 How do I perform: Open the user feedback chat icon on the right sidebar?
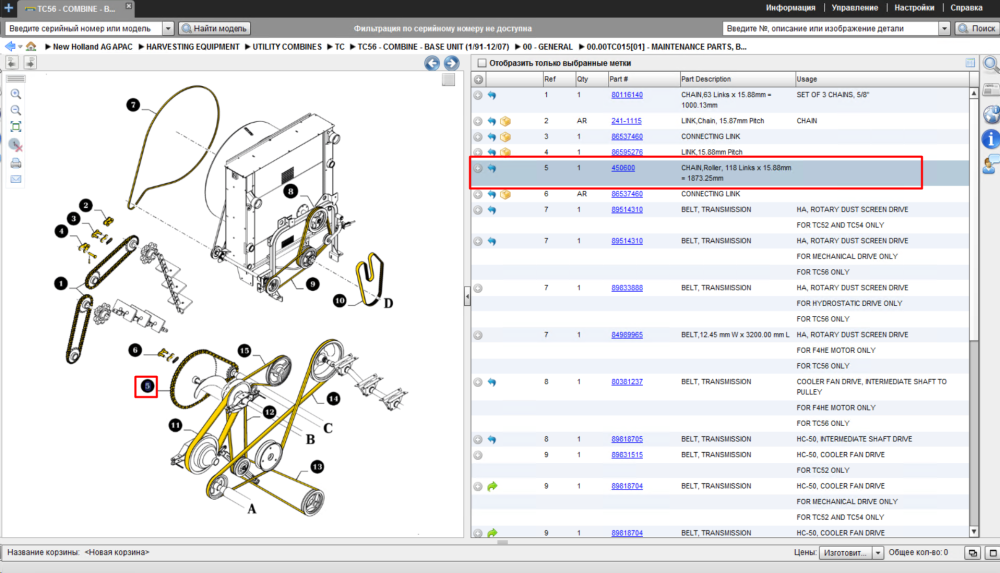point(991,164)
